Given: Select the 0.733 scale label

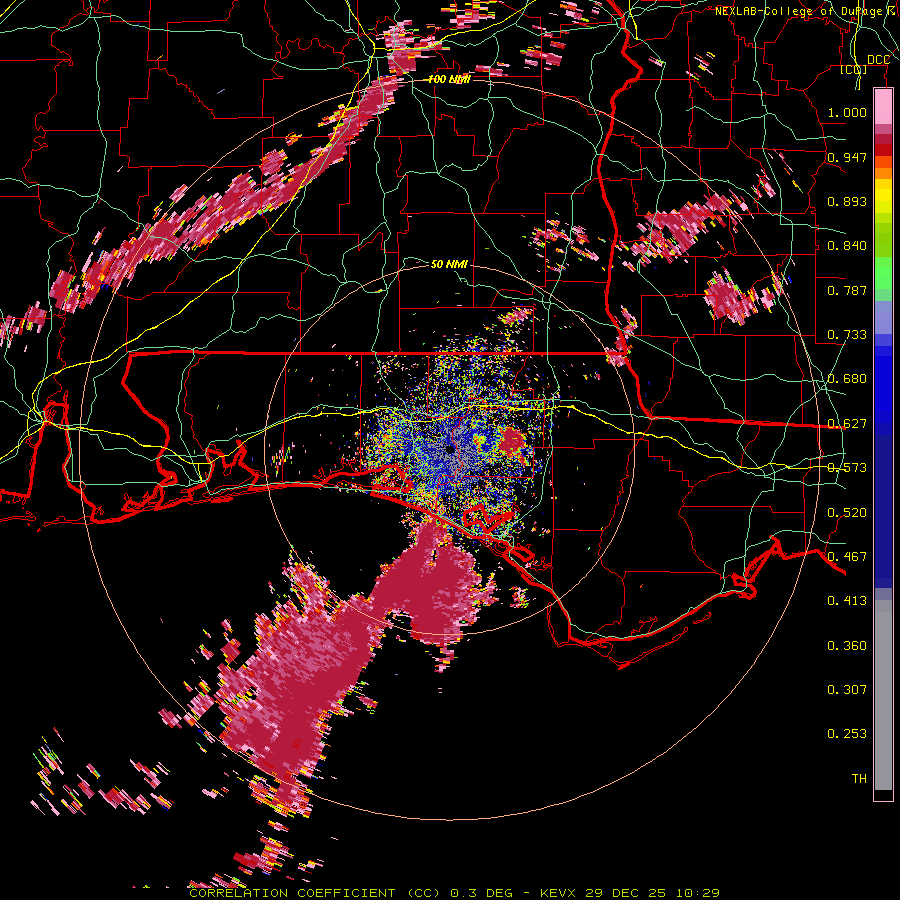Looking at the screenshot, I should [847, 335].
